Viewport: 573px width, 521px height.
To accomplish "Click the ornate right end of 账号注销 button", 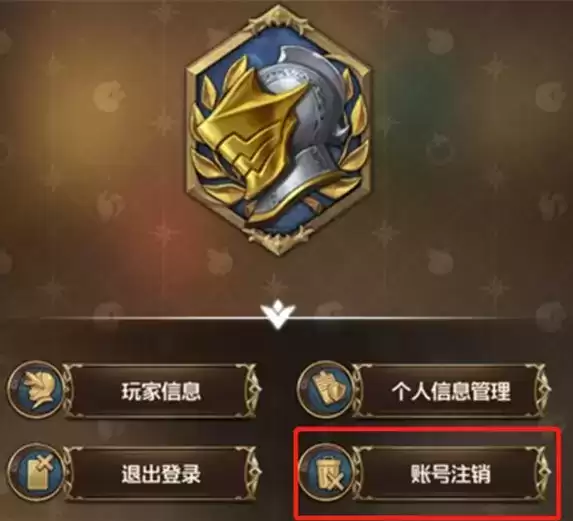I will (x=542, y=473).
